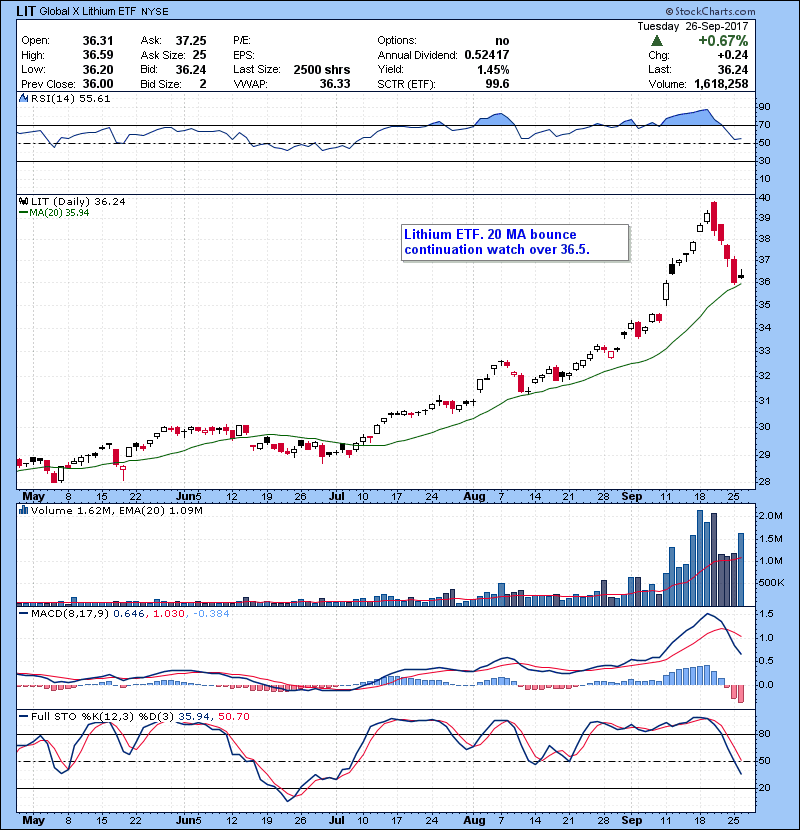Screen dimensions: 800x830
Task: Click the 500K volume axis label
Action: (771, 583)
